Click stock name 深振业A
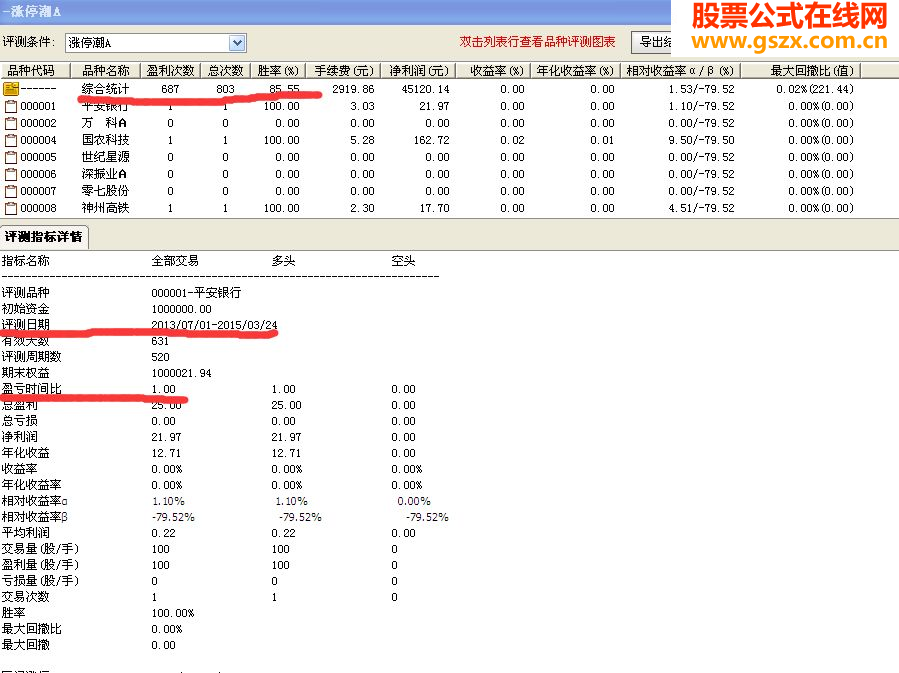The image size is (899, 673). point(104,174)
